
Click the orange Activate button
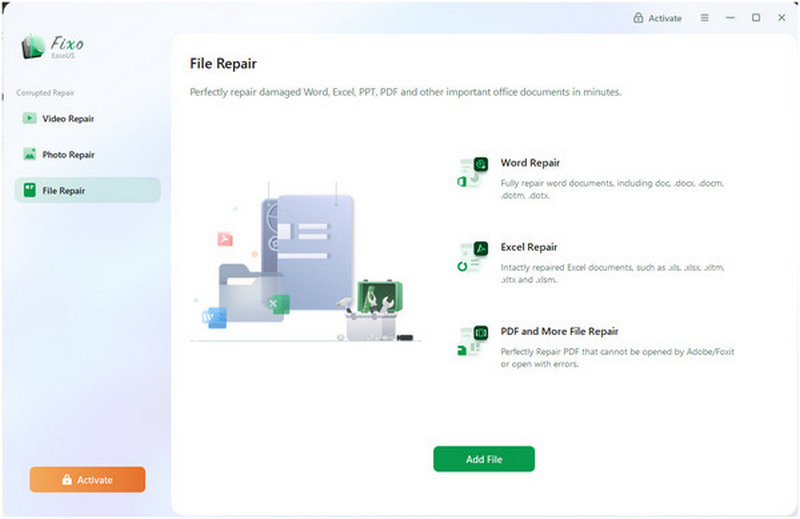(x=87, y=479)
